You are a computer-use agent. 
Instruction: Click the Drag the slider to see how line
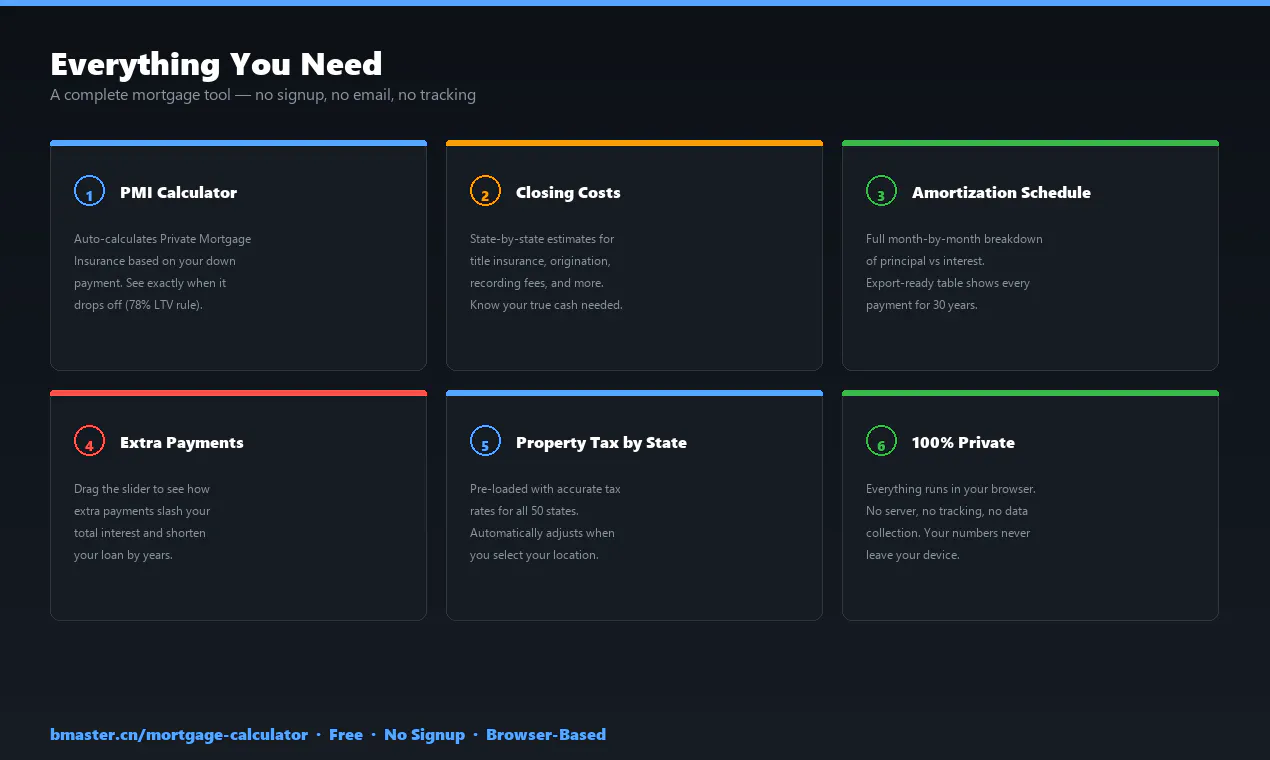tap(142, 489)
